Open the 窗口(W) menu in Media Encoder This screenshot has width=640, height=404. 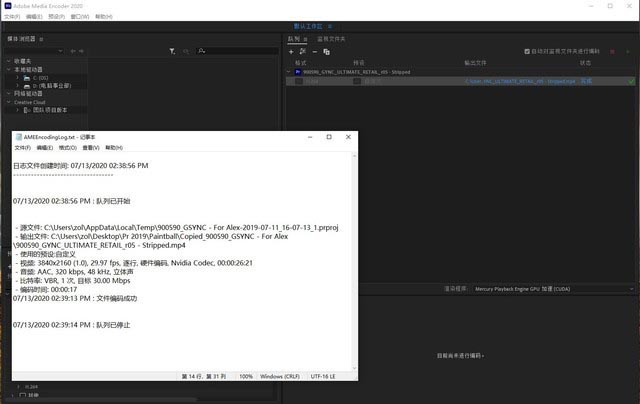pyautogui.click(x=80, y=17)
